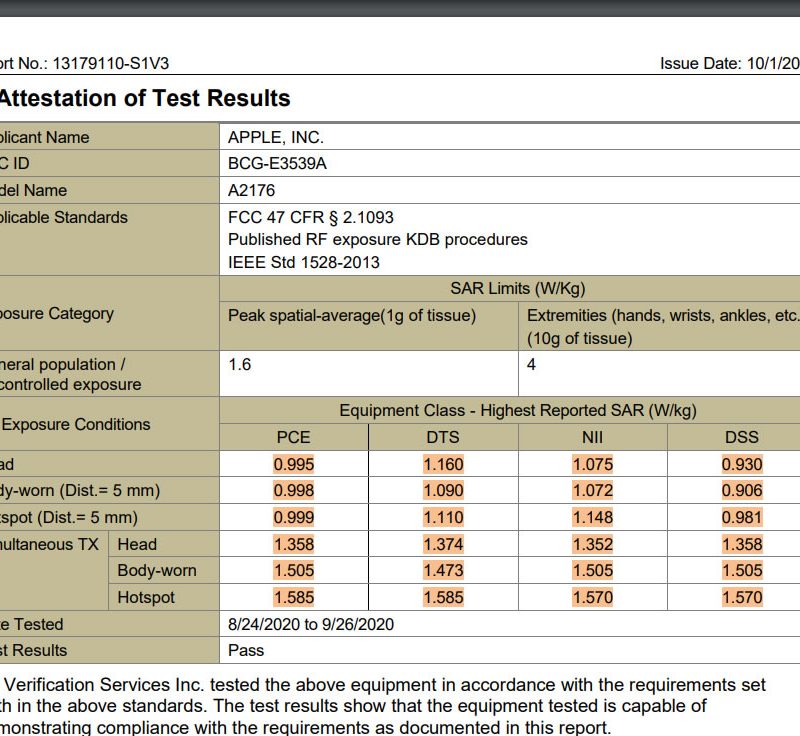The width and height of the screenshot is (800, 736).
Task: Click the APPLE, INC. applicant cell
Action: click(x=276, y=137)
